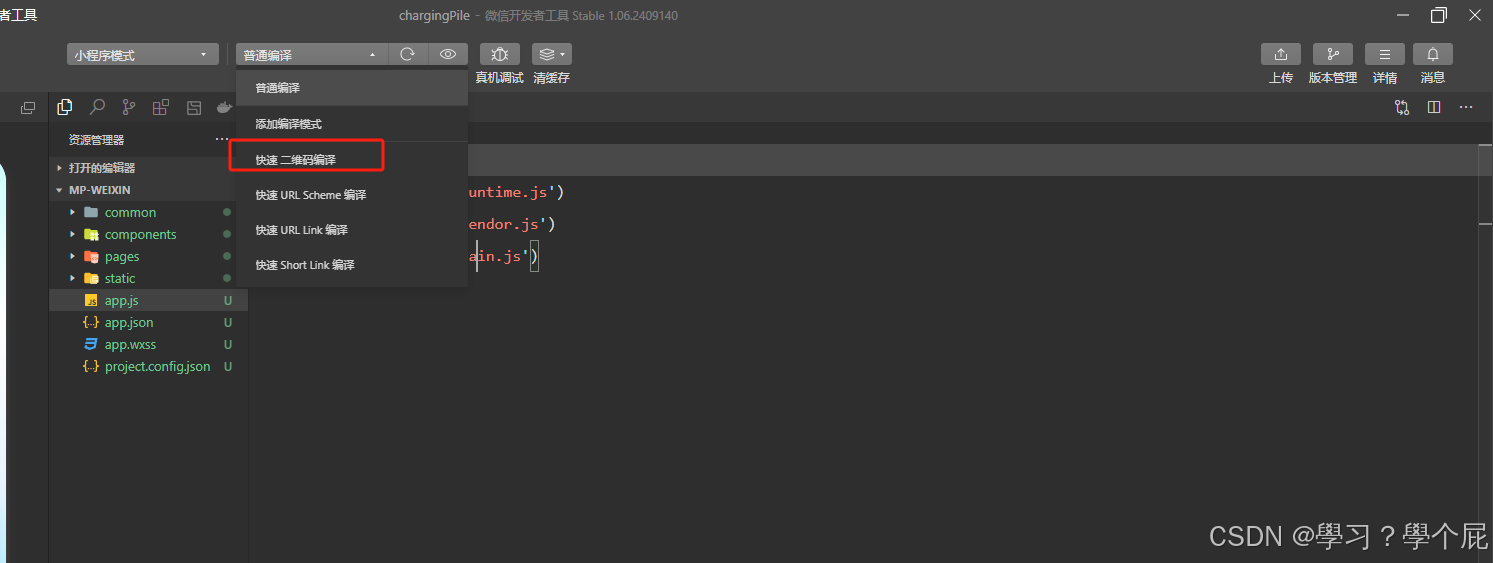Open 消息 bell icon
The height and width of the screenshot is (563, 1493).
click(1433, 55)
